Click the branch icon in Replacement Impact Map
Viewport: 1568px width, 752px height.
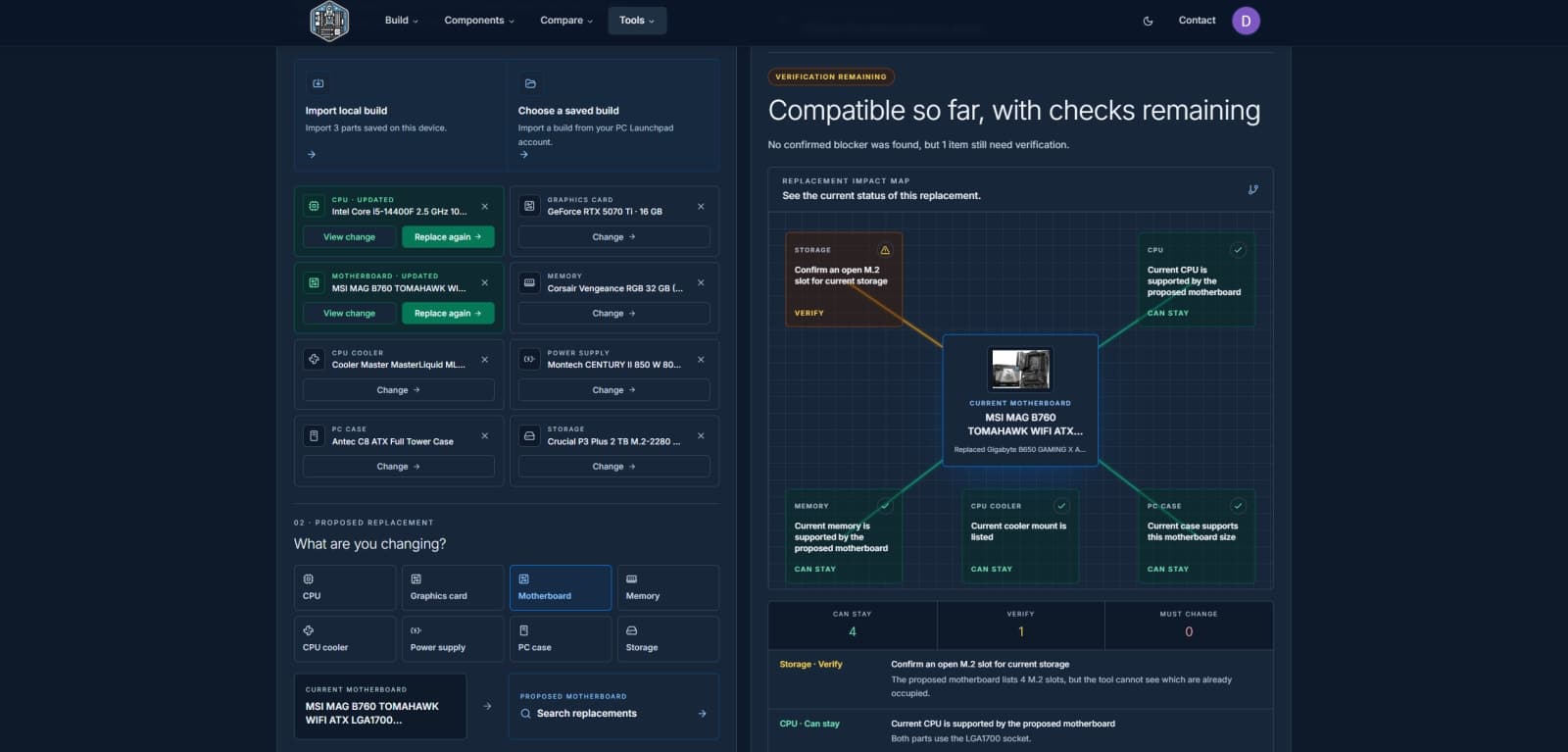pos(1253,189)
